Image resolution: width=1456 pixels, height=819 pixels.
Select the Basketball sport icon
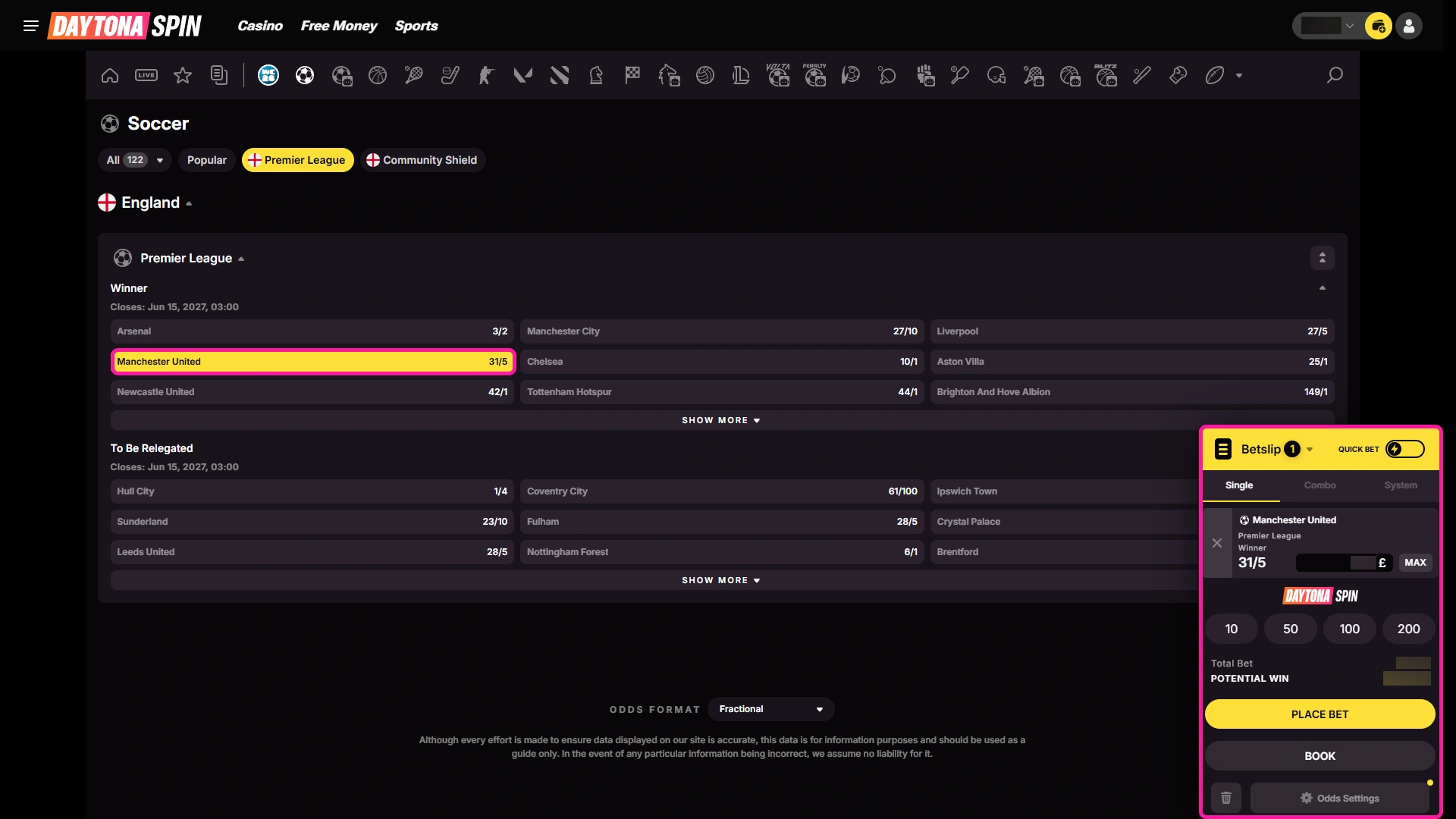378,75
